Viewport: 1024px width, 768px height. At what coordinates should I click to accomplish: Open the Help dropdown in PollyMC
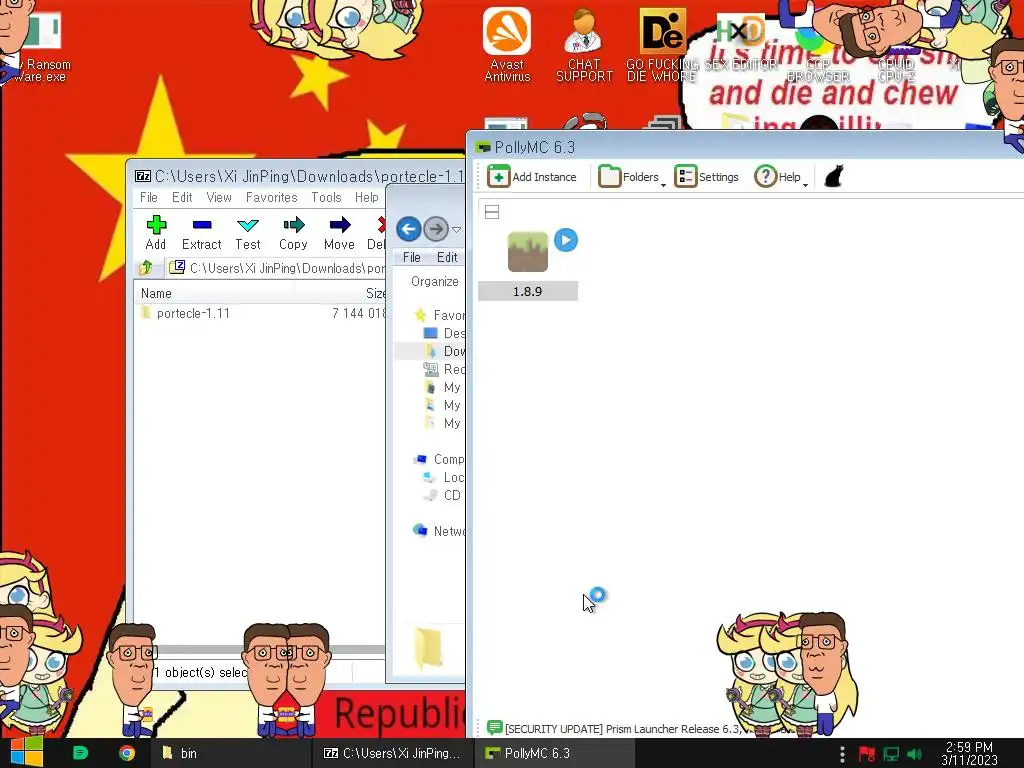click(780, 176)
